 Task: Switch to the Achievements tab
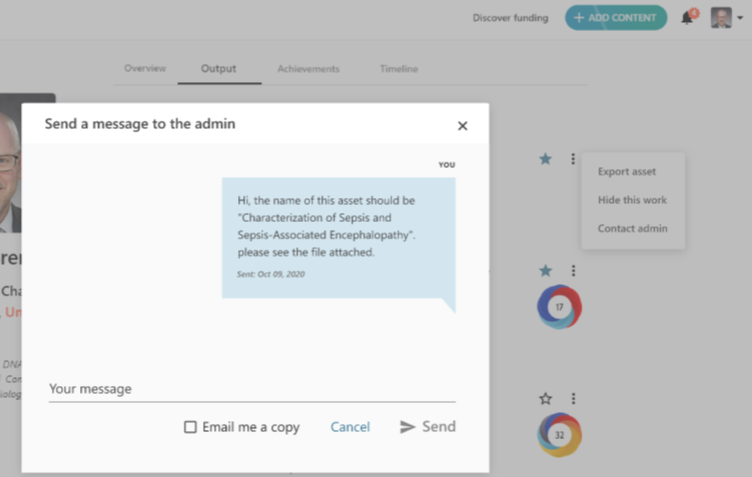click(x=308, y=69)
